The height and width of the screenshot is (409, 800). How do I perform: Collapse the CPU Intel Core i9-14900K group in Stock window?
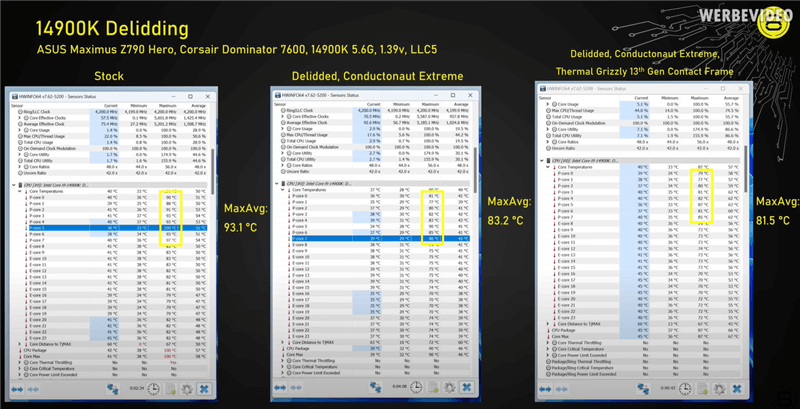point(14,184)
